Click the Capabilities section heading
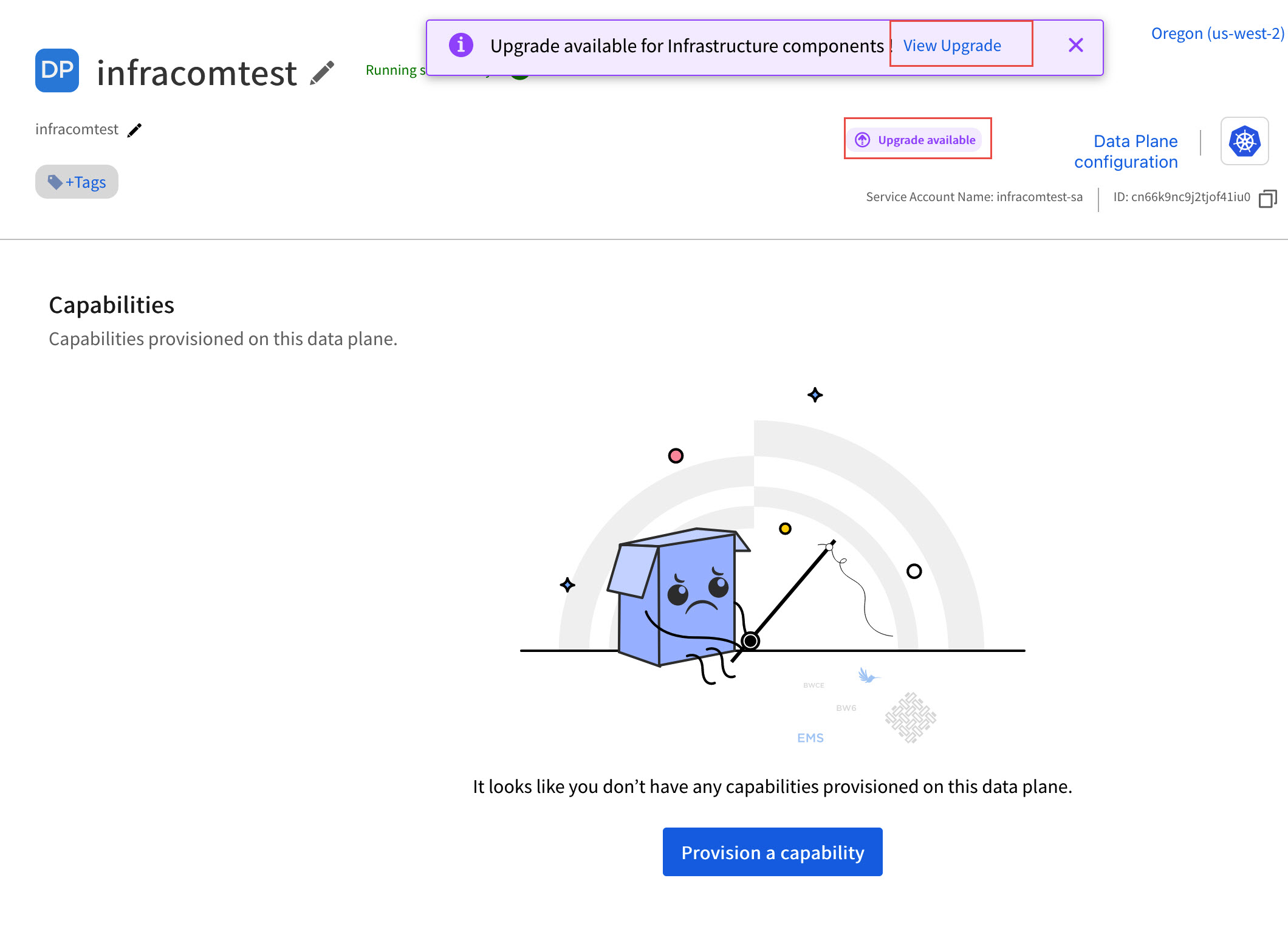Image resolution: width=1288 pixels, height=926 pixels. click(112, 305)
